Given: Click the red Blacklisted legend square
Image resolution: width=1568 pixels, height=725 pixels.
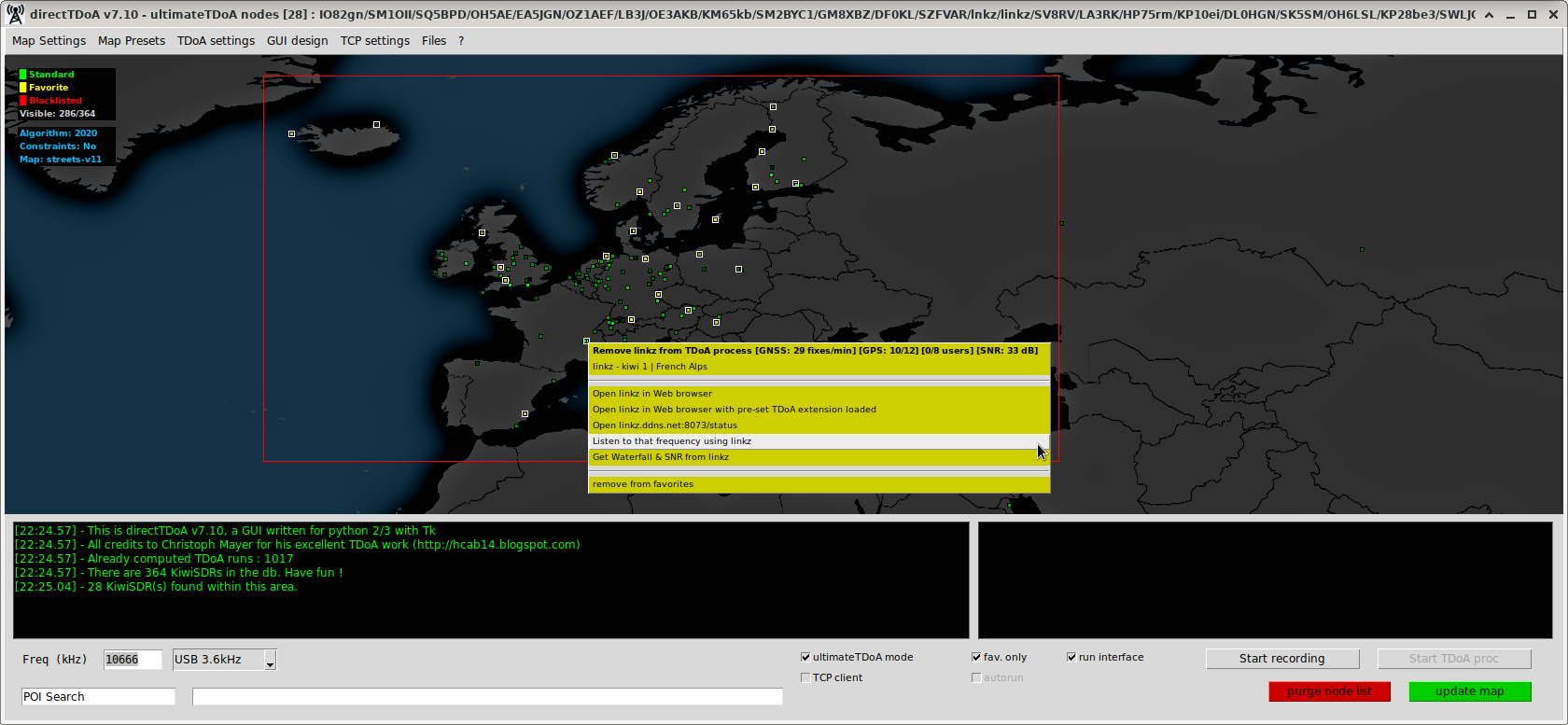Looking at the screenshot, I should tap(23, 101).
